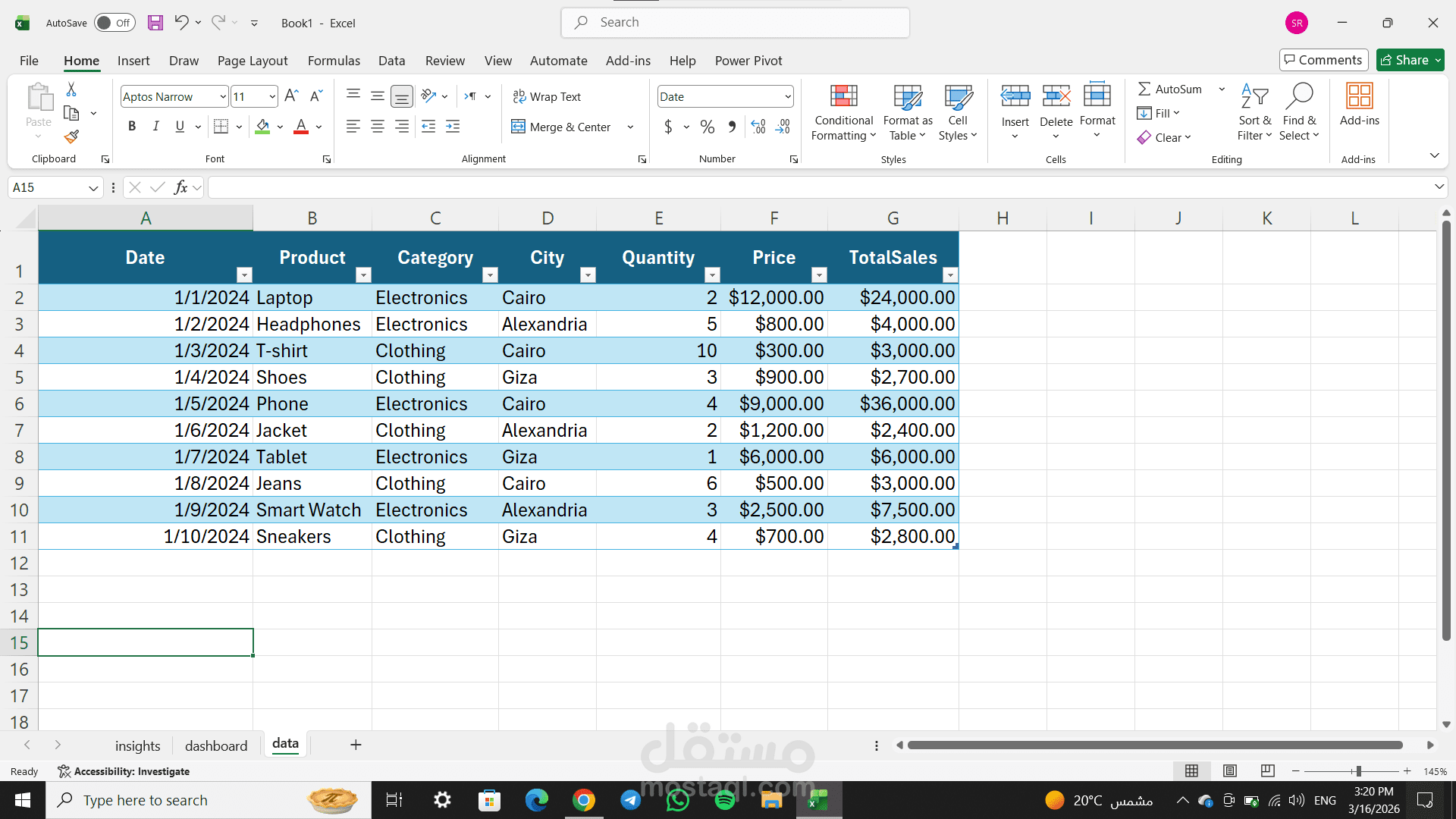This screenshot has height=819, width=1456.
Task: Toggle Bold formatting
Action: (132, 127)
